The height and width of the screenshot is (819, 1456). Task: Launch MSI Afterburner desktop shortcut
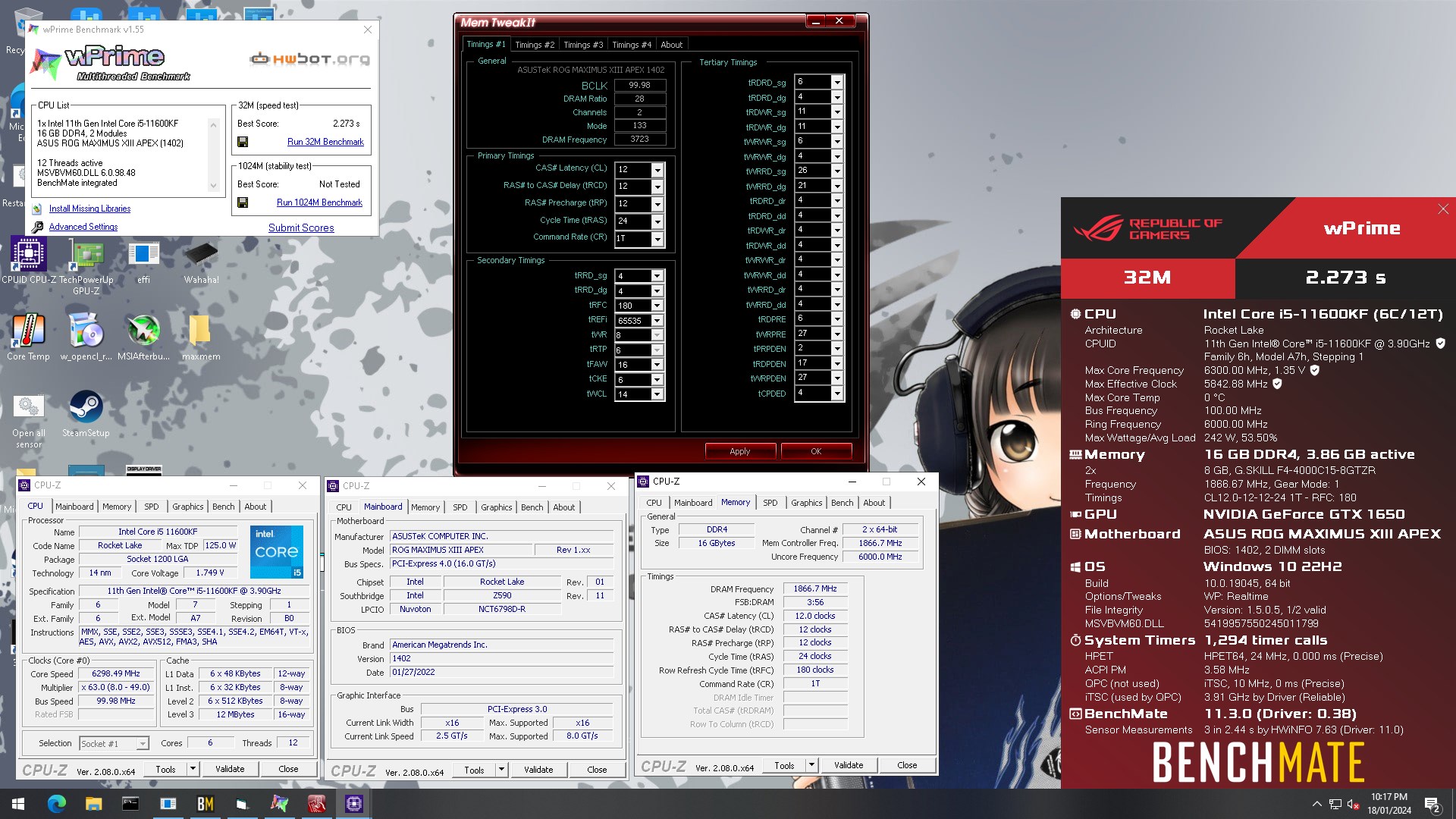[x=143, y=337]
